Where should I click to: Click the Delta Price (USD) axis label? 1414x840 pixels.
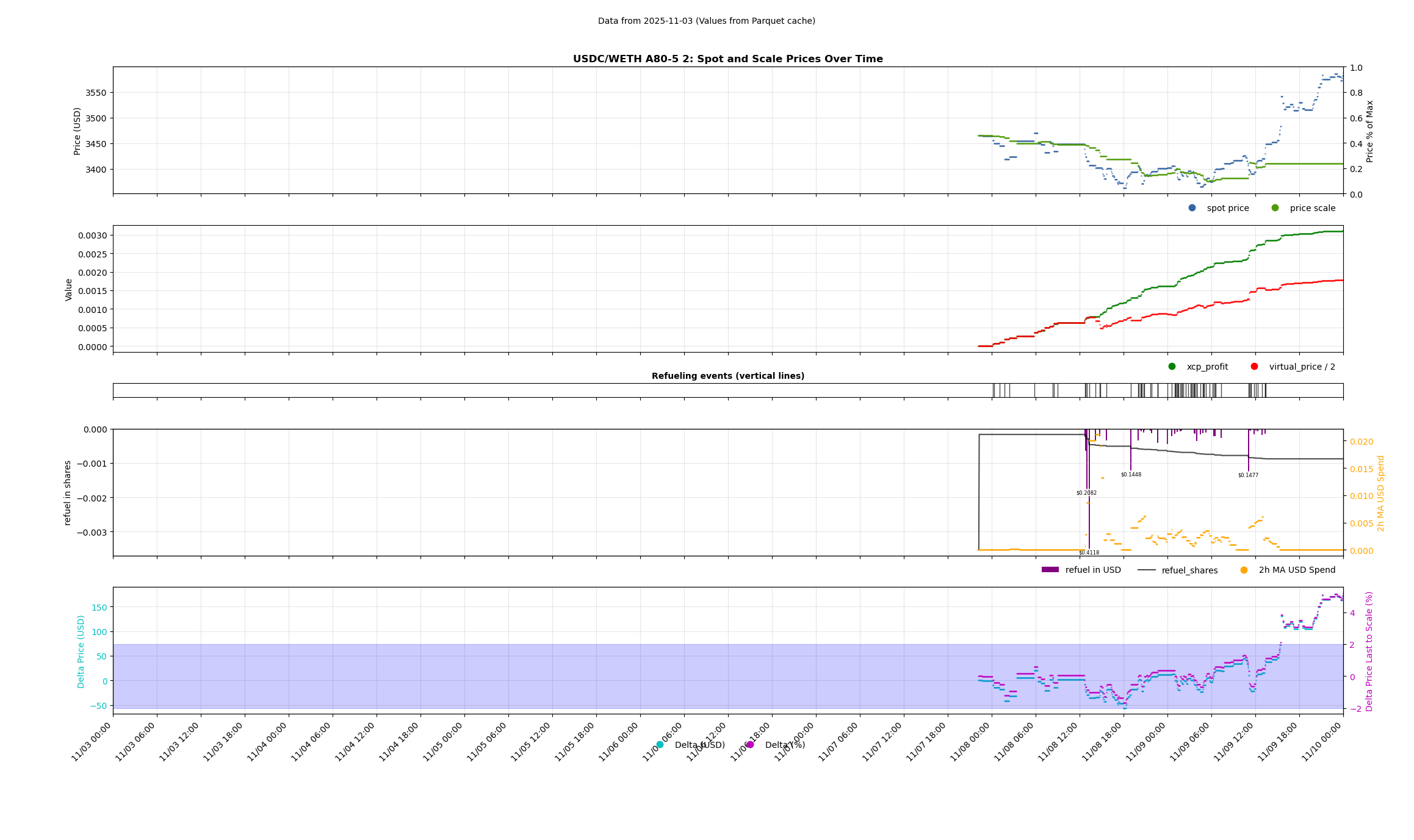click(x=81, y=651)
